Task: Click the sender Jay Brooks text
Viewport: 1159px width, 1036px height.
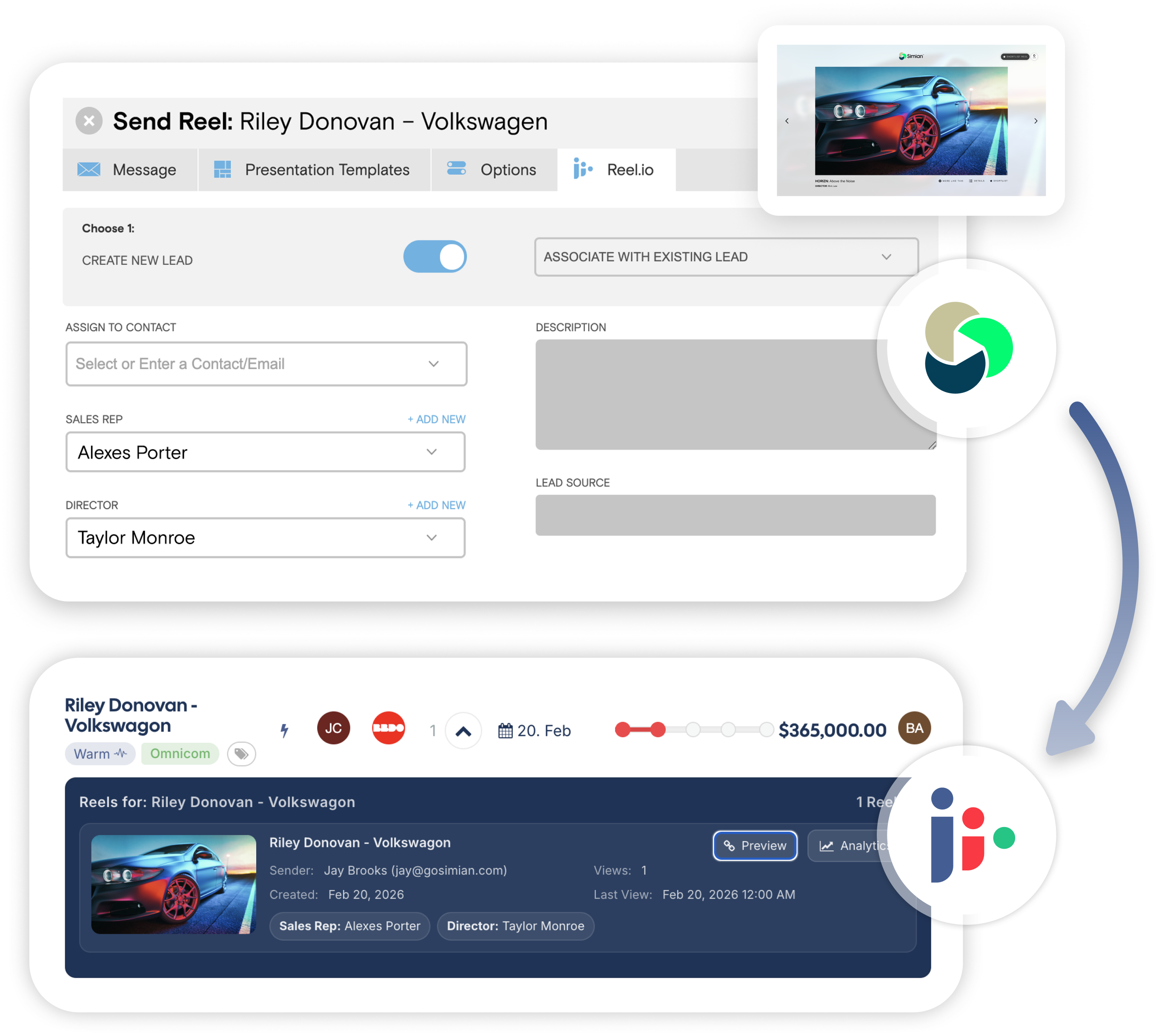Action: coord(415,870)
